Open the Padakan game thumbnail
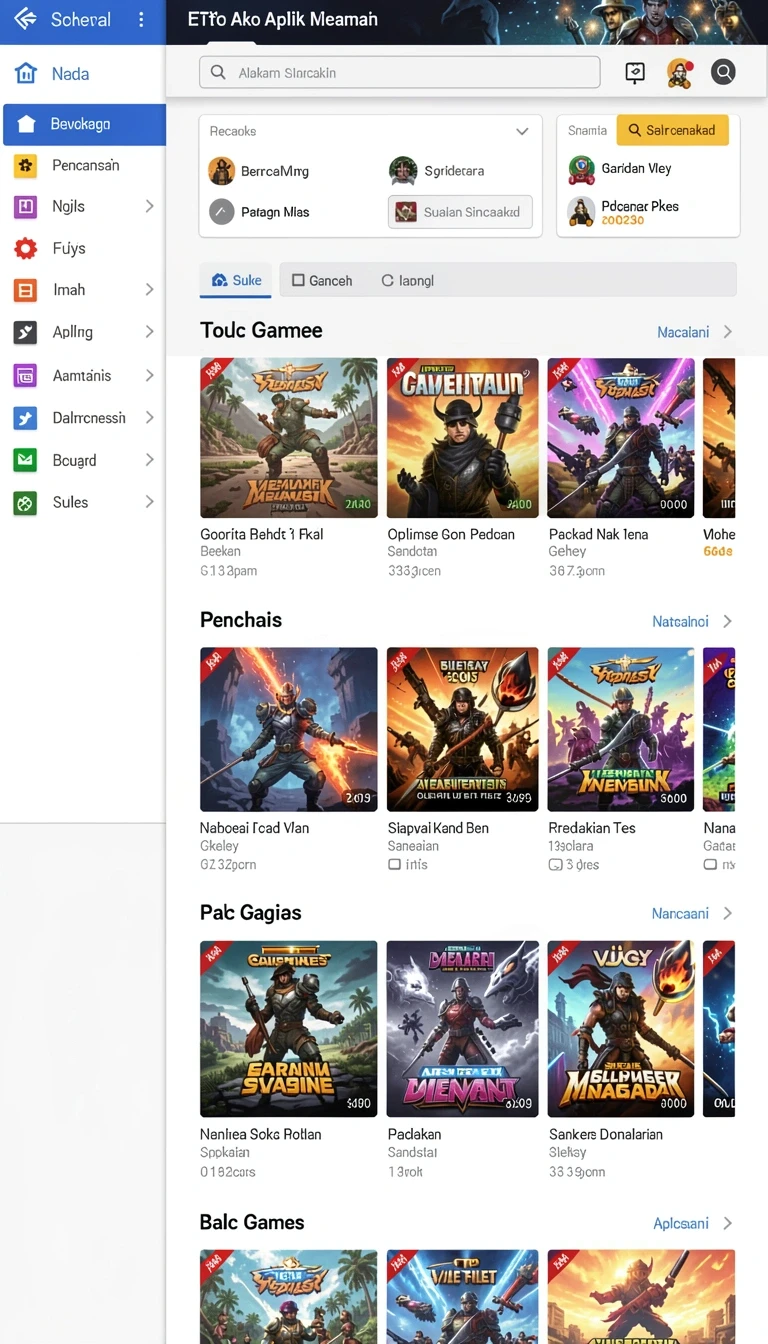Viewport: 768px width, 1344px height. coord(462,1029)
